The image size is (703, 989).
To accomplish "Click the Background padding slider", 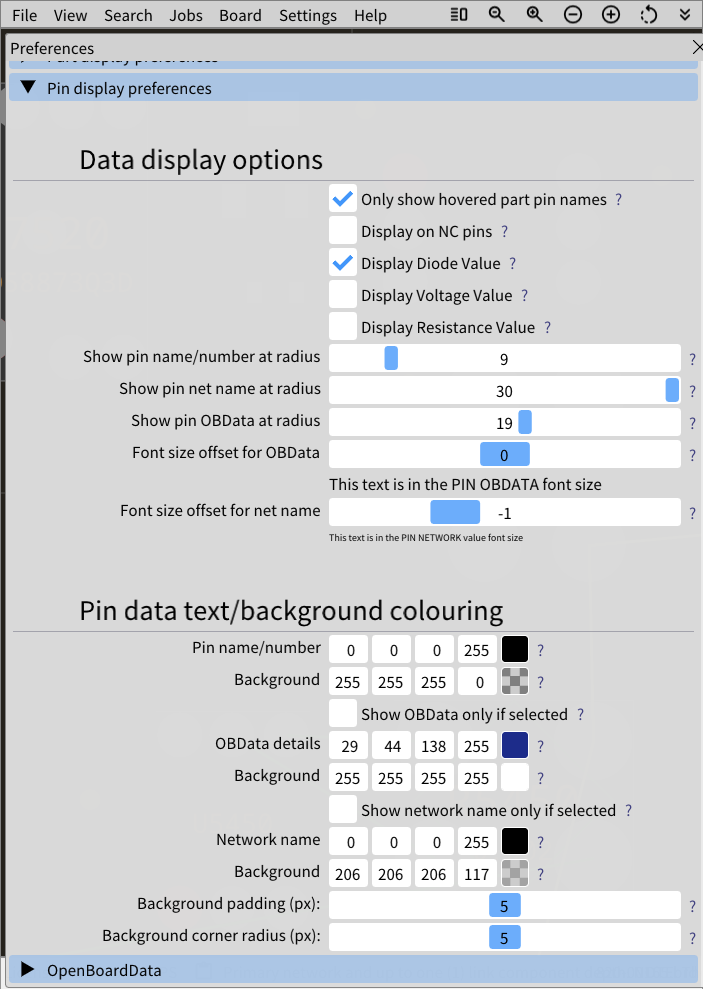I will 505,906.
